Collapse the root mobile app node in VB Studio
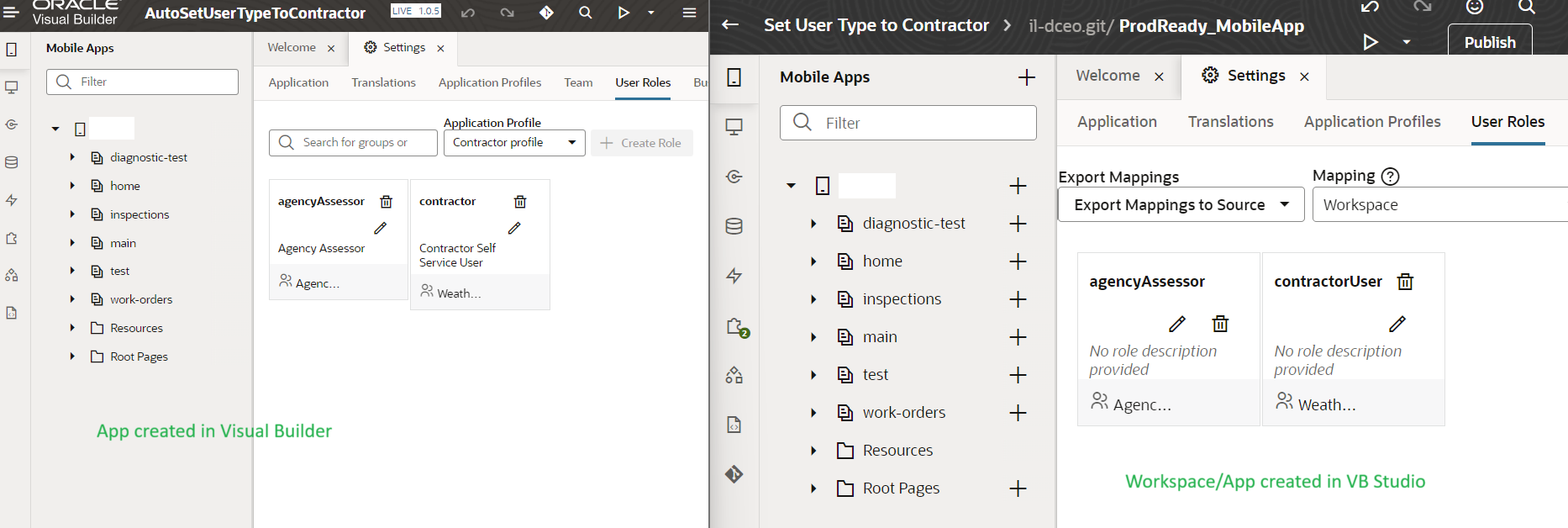Screen dimensions: 1568x528 click(x=791, y=186)
